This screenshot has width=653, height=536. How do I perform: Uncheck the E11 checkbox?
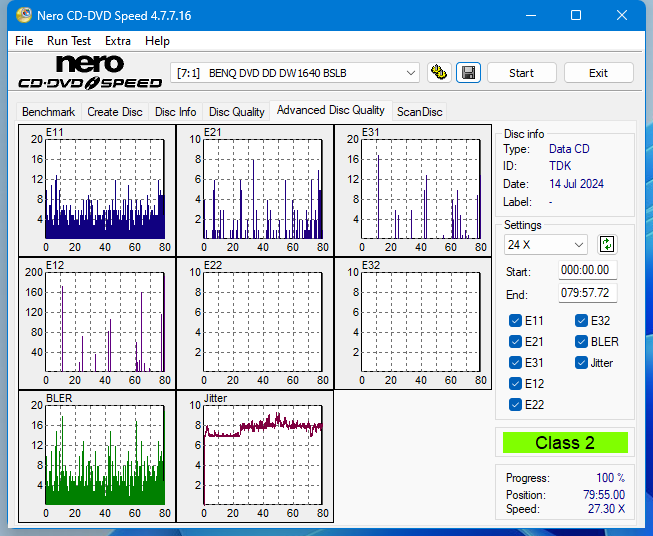(x=515, y=321)
